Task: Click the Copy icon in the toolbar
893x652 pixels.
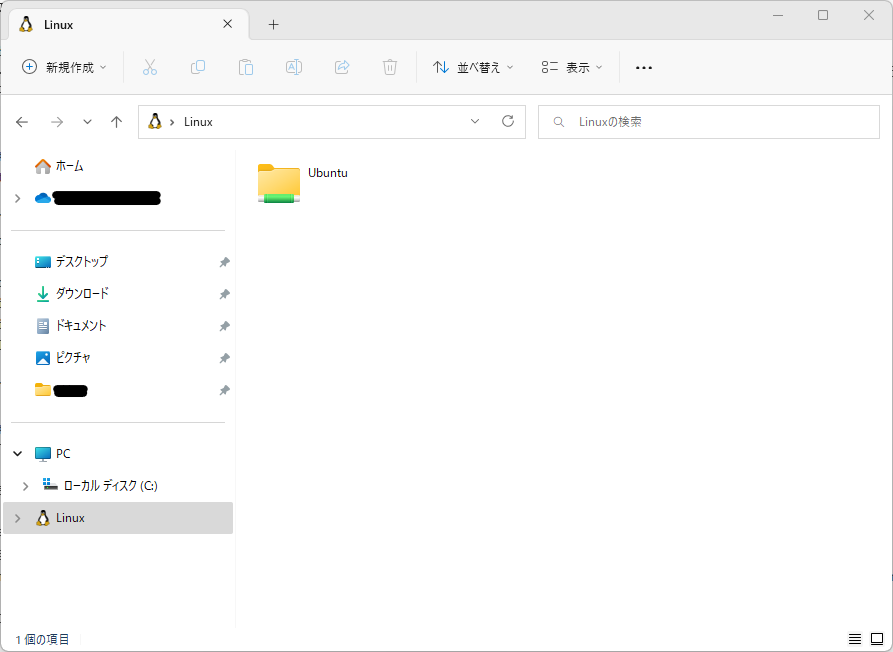Action: (197, 67)
